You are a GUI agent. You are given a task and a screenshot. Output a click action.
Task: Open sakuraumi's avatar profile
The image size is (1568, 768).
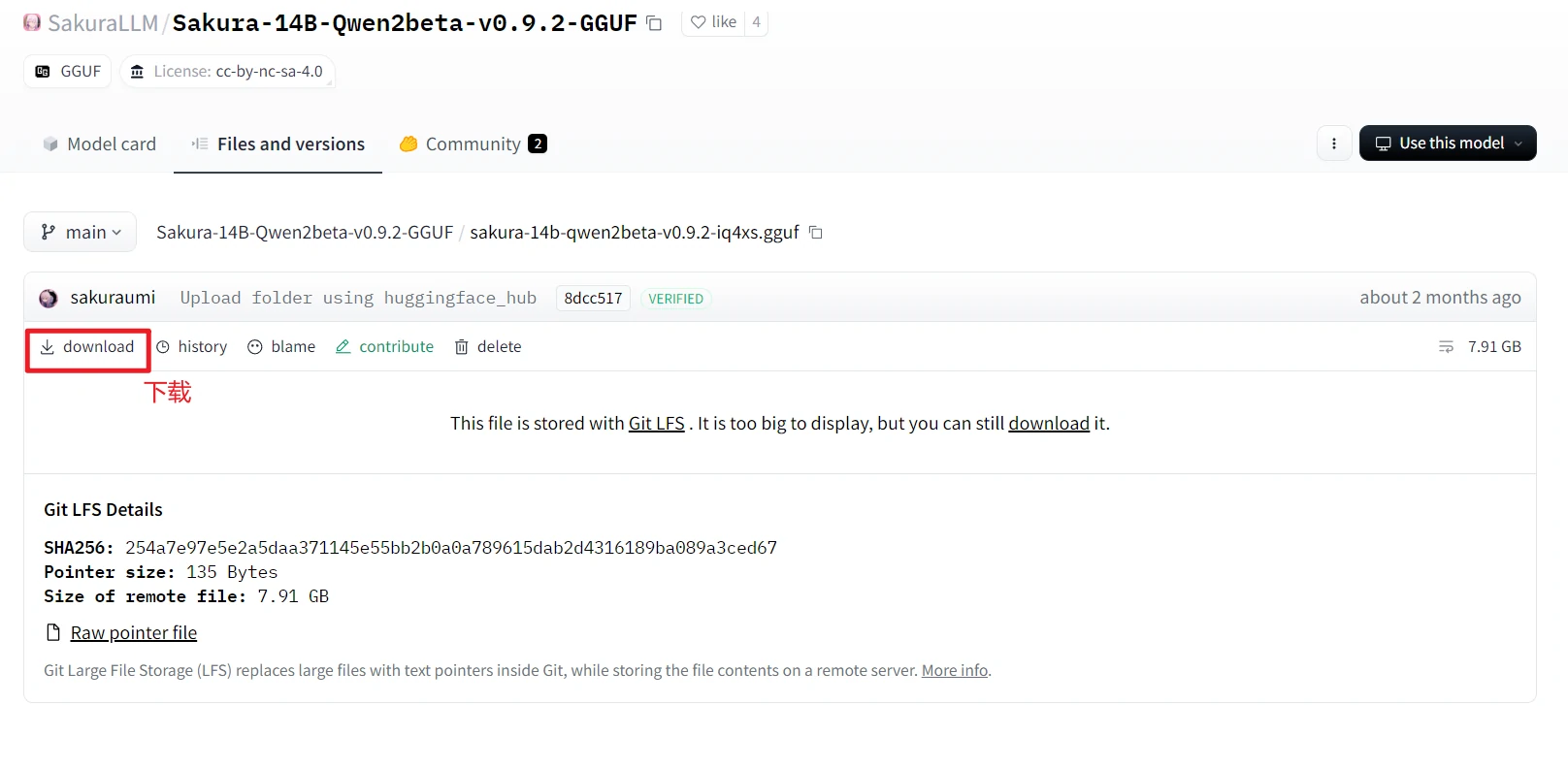pyautogui.click(x=49, y=299)
